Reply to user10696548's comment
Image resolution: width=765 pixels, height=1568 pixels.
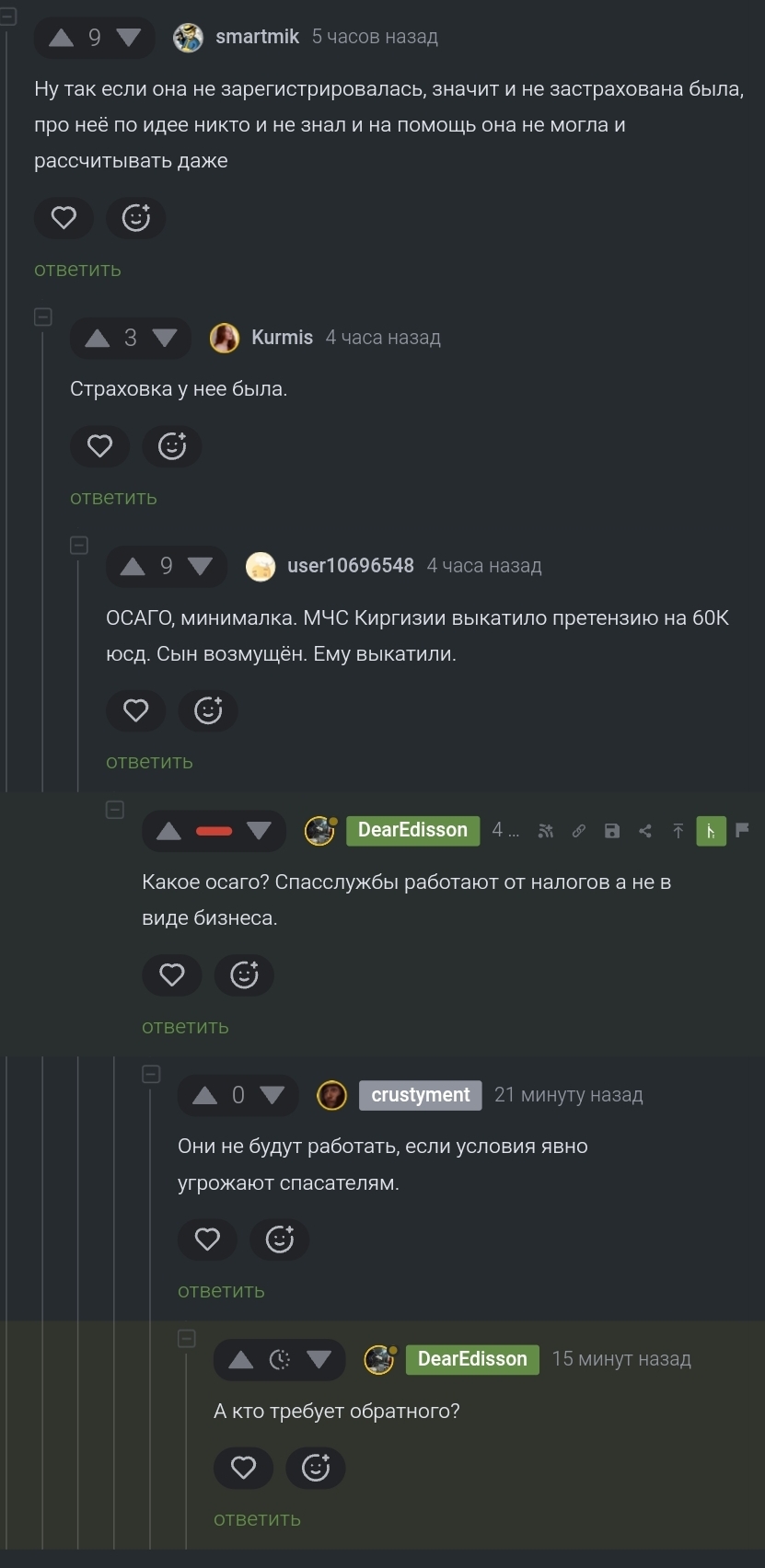pos(149,762)
